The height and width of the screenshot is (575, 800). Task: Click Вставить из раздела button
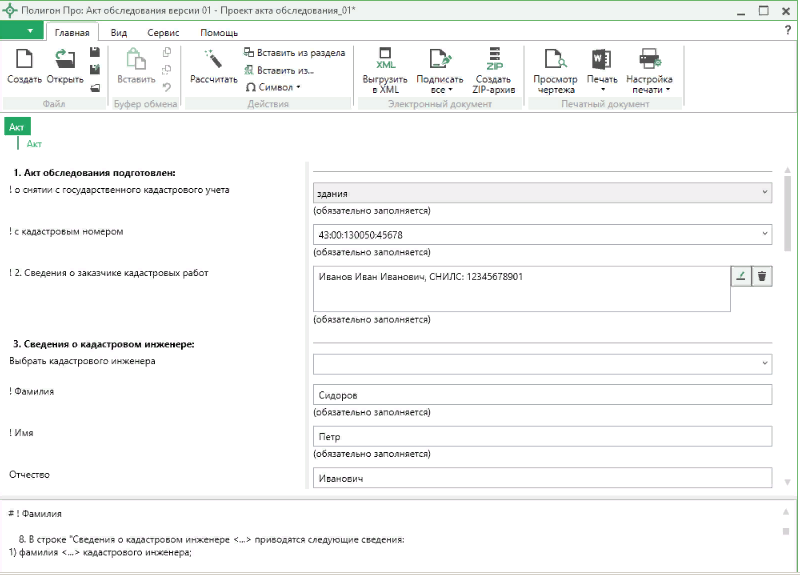(x=295, y=53)
